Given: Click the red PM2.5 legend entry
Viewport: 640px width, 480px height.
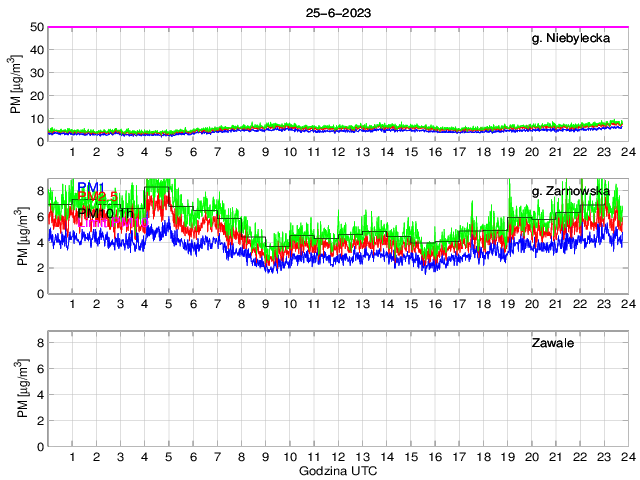Looking at the screenshot, I should pyautogui.click(x=97, y=197).
